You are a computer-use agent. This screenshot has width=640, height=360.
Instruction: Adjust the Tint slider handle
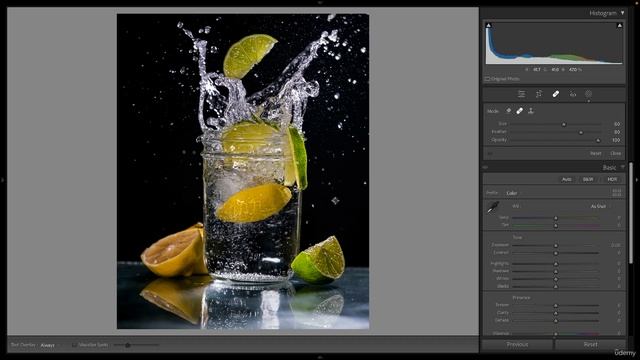(x=556, y=225)
